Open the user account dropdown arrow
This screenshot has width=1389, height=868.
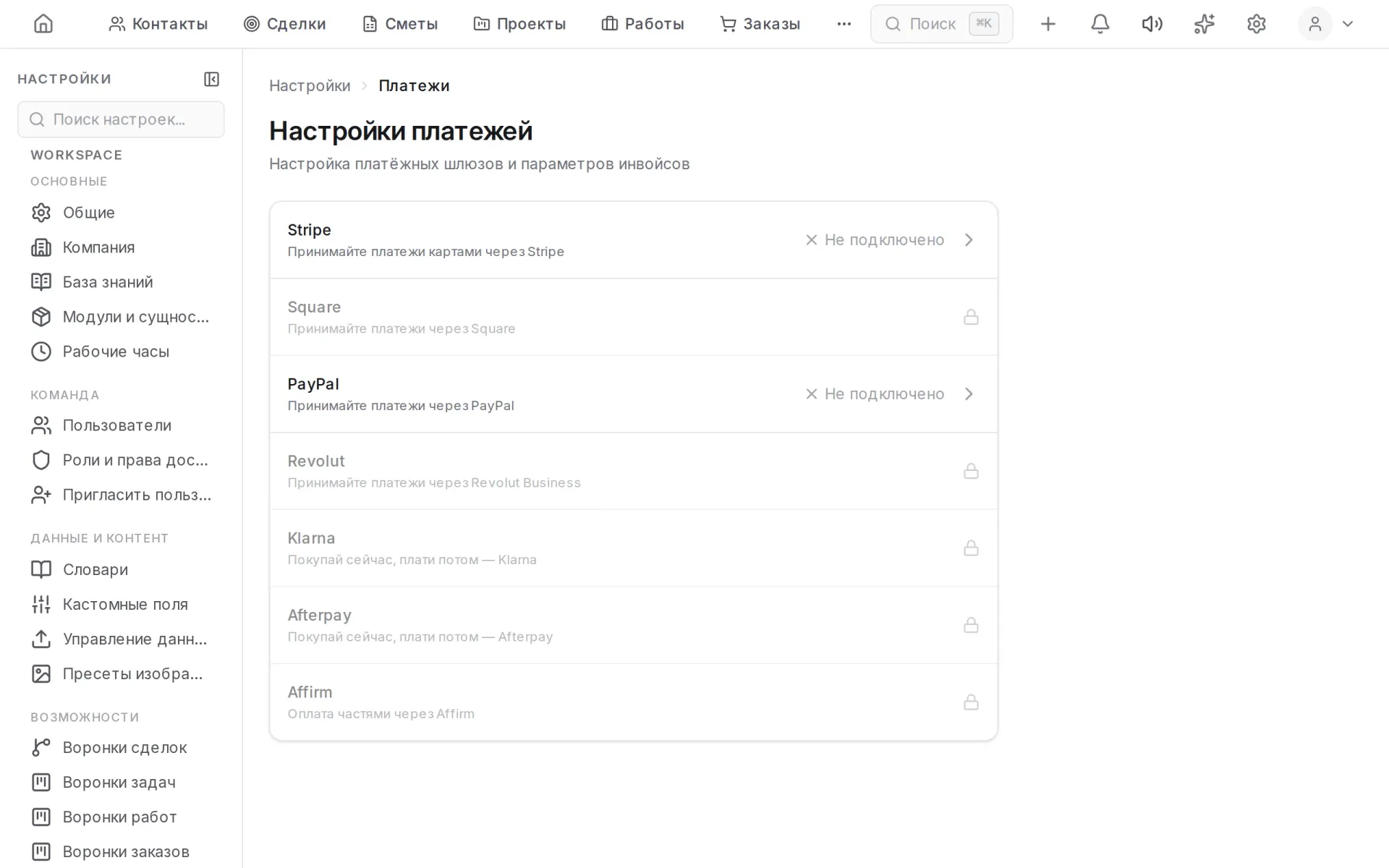tap(1347, 24)
